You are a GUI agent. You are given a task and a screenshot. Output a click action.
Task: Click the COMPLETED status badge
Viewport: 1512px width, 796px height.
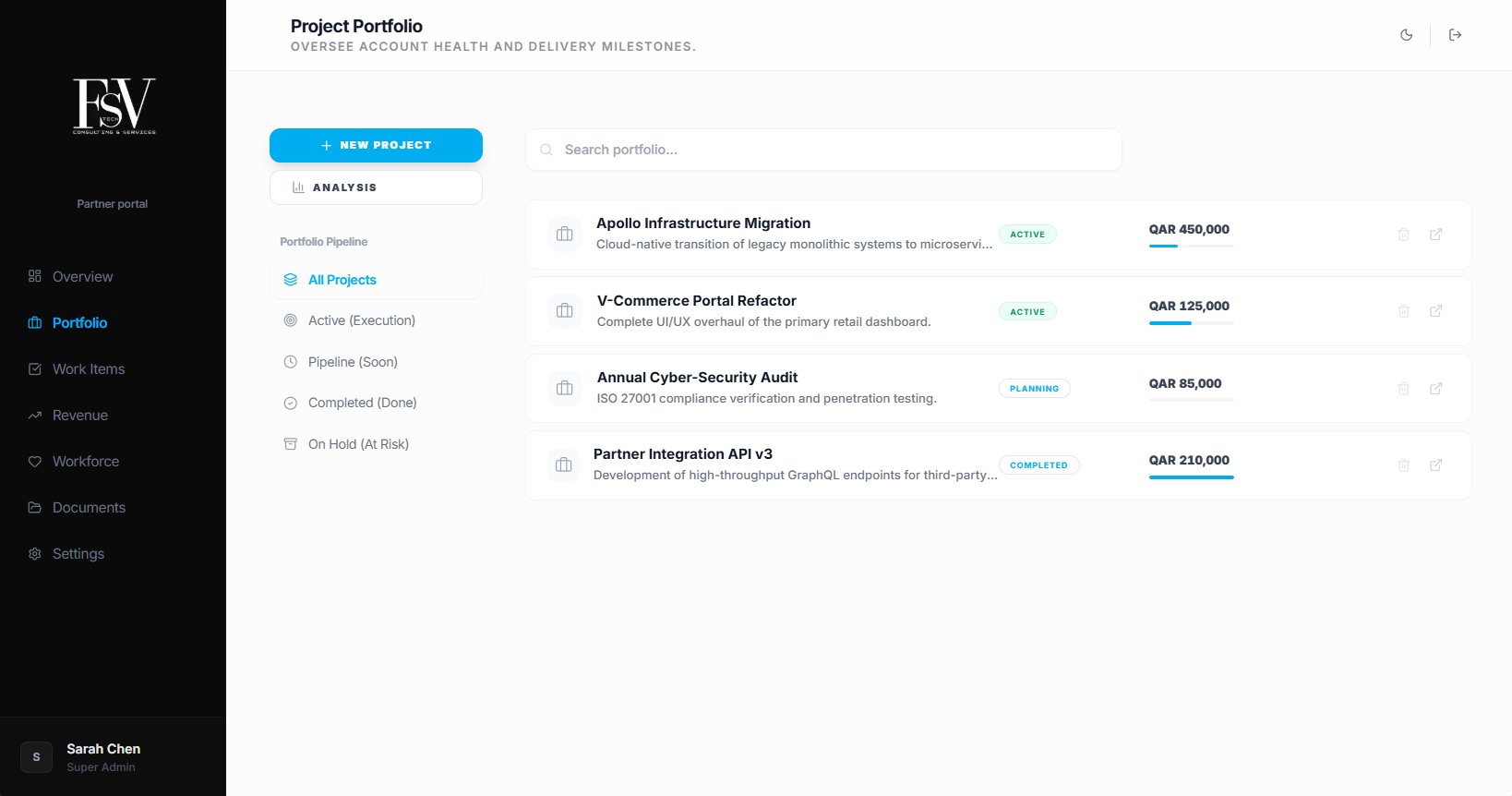1038,465
